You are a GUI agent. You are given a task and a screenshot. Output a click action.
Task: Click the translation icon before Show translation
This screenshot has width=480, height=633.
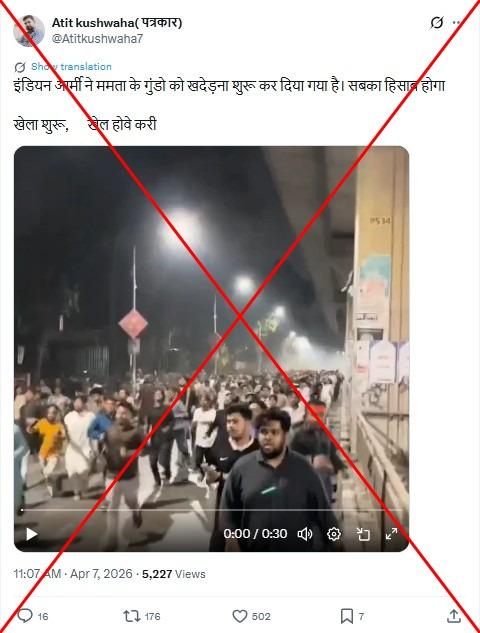coord(20,67)
